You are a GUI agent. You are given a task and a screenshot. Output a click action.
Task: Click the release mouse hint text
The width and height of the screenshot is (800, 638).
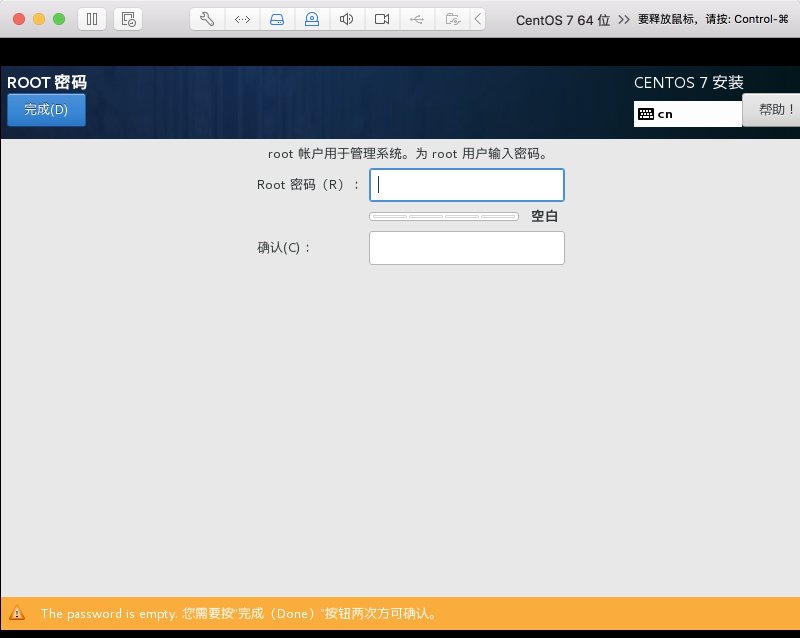pyautogui.click(x=713, y=19)
